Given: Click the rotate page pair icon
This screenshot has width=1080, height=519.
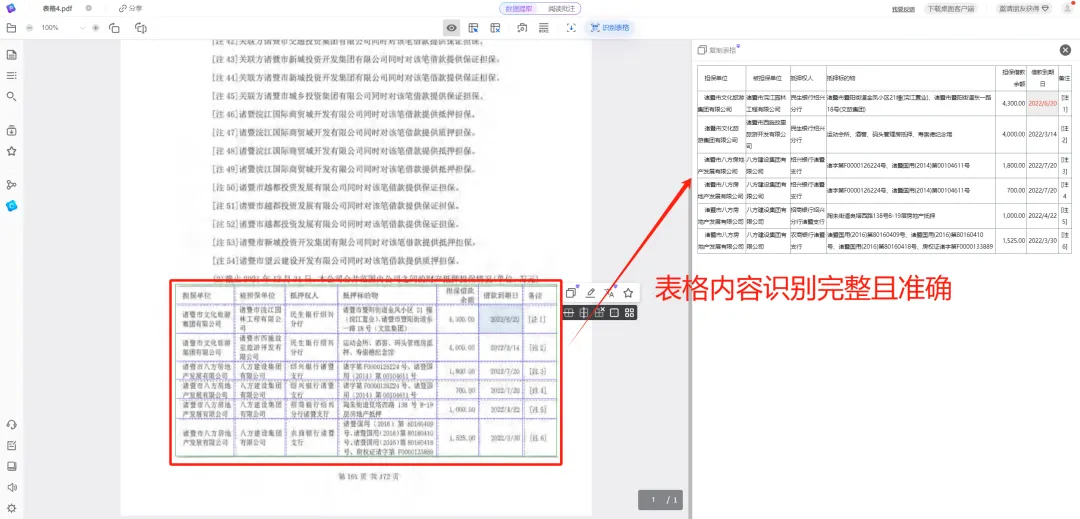Looking at the screenshot, I should click(141, 28).
